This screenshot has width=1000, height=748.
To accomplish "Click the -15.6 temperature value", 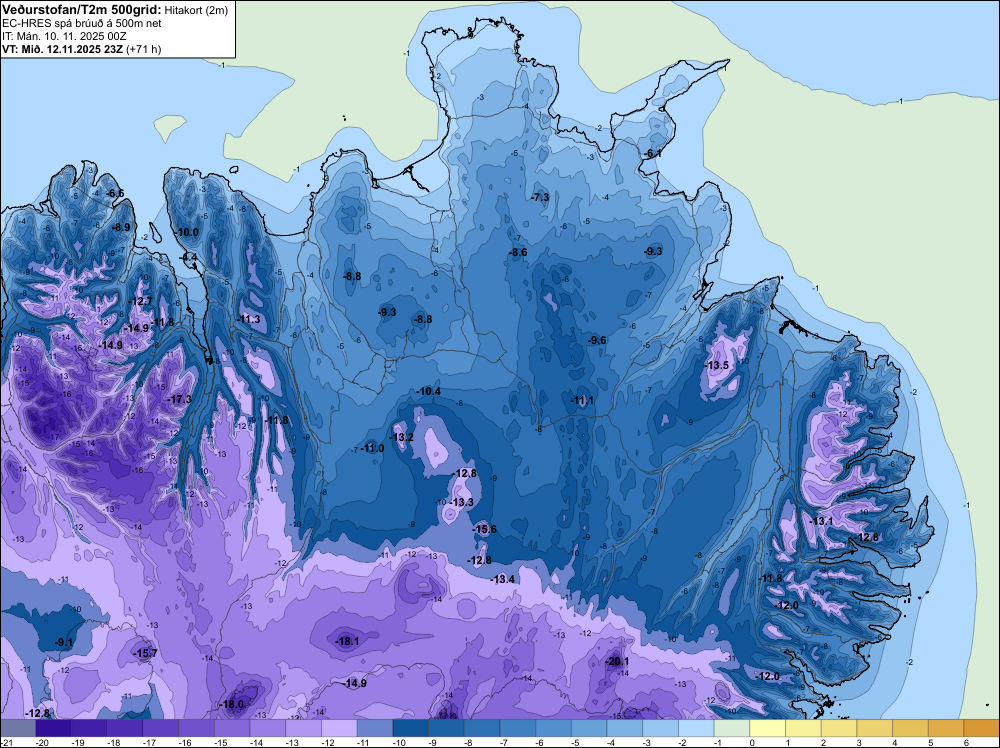I will coord(485,529).
